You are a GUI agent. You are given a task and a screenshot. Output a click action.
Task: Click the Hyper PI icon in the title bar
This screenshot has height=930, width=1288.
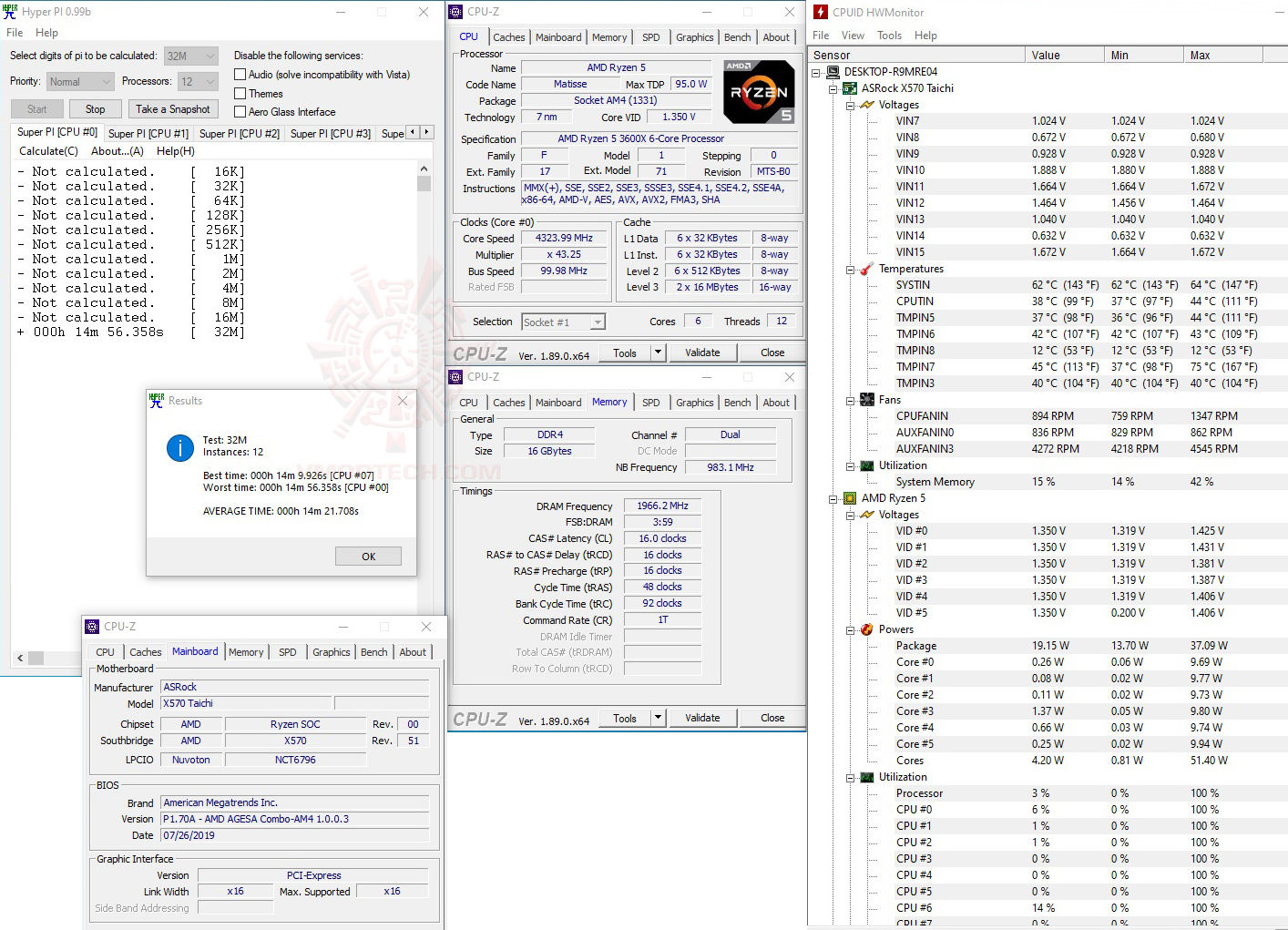click(x=9, y=11)
